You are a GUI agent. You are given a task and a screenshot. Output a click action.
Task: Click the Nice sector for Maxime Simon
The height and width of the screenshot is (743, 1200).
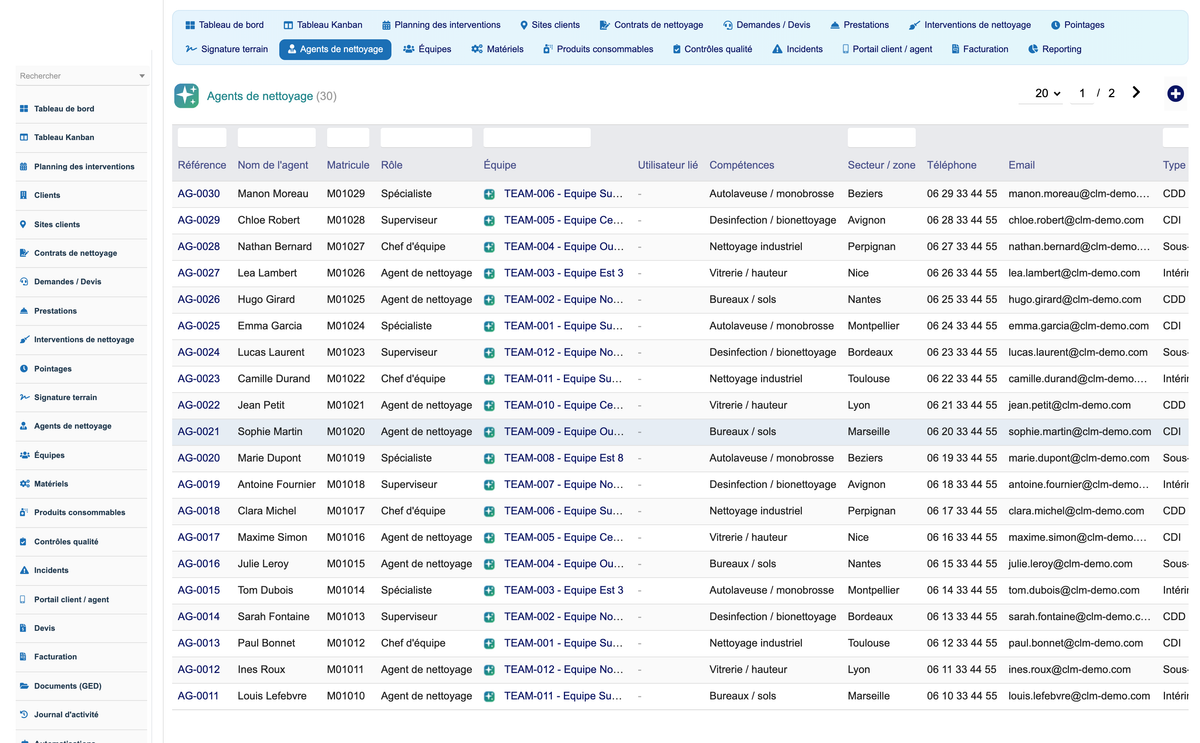click(858, 538)
